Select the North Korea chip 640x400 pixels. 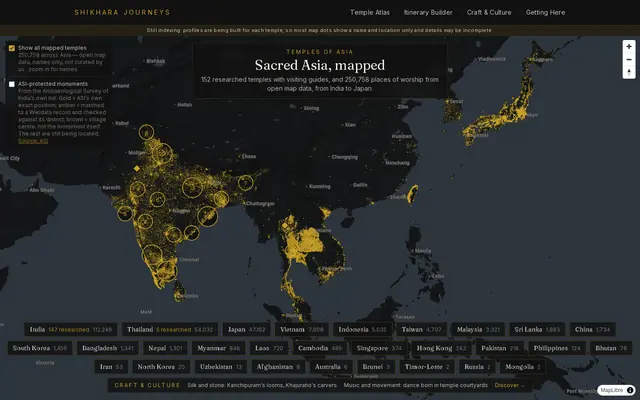pos(161,367)
